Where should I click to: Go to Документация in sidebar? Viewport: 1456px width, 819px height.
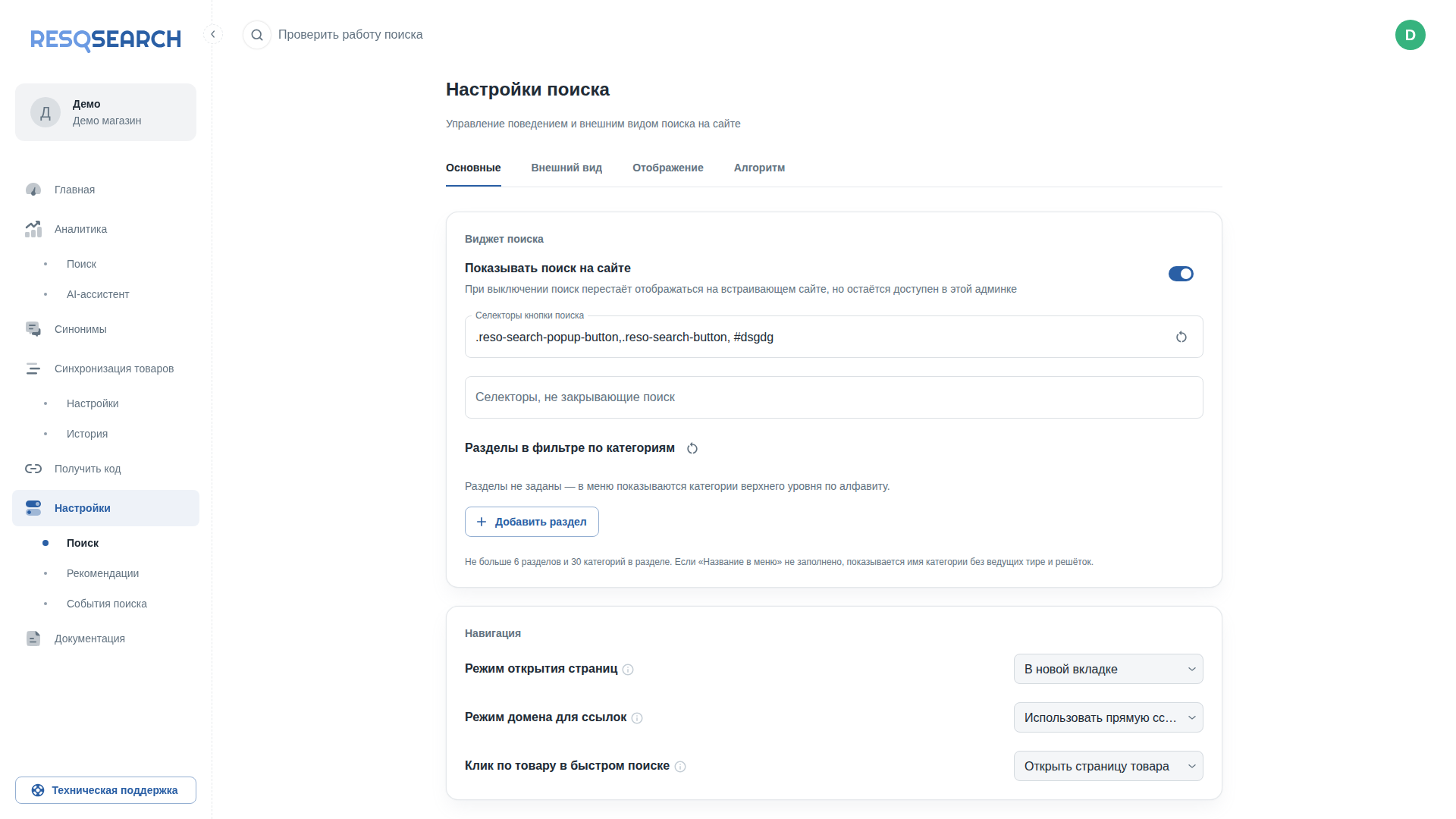coord(105,639)
